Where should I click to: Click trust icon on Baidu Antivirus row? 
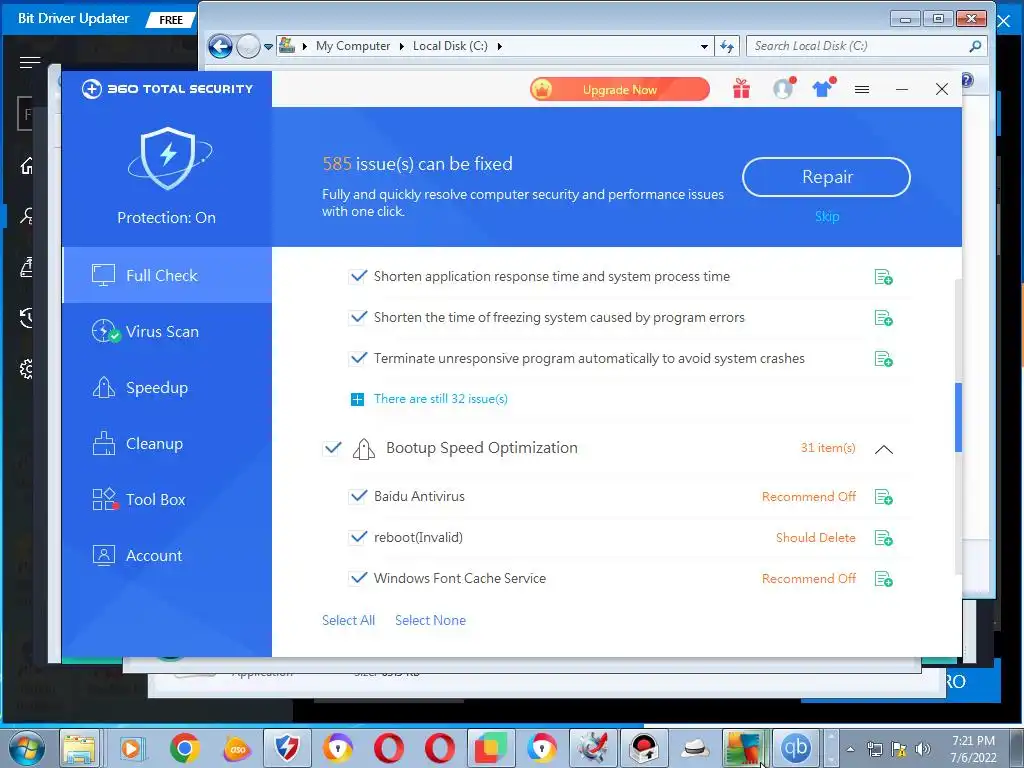pos(883,497)
